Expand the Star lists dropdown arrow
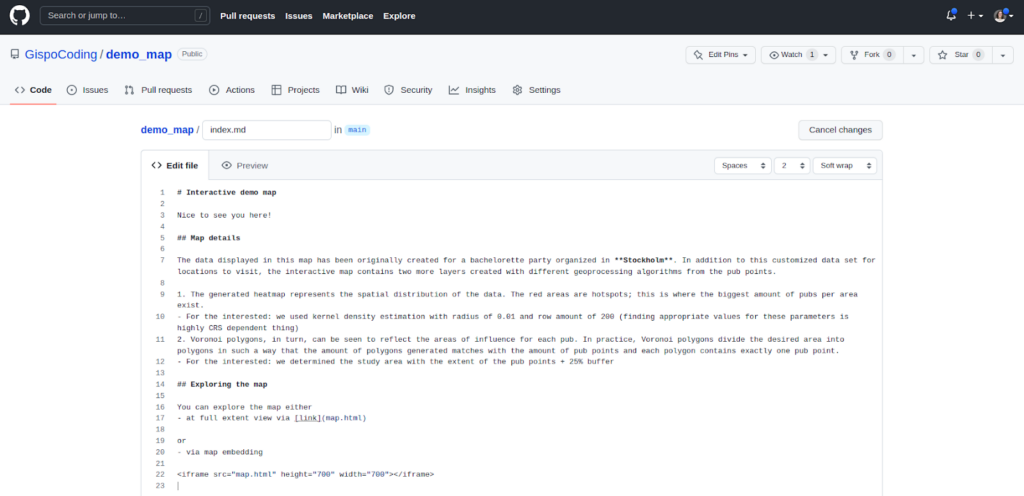The width and height of the screenshot is (1024, 496). click(x=1003, y=55)
